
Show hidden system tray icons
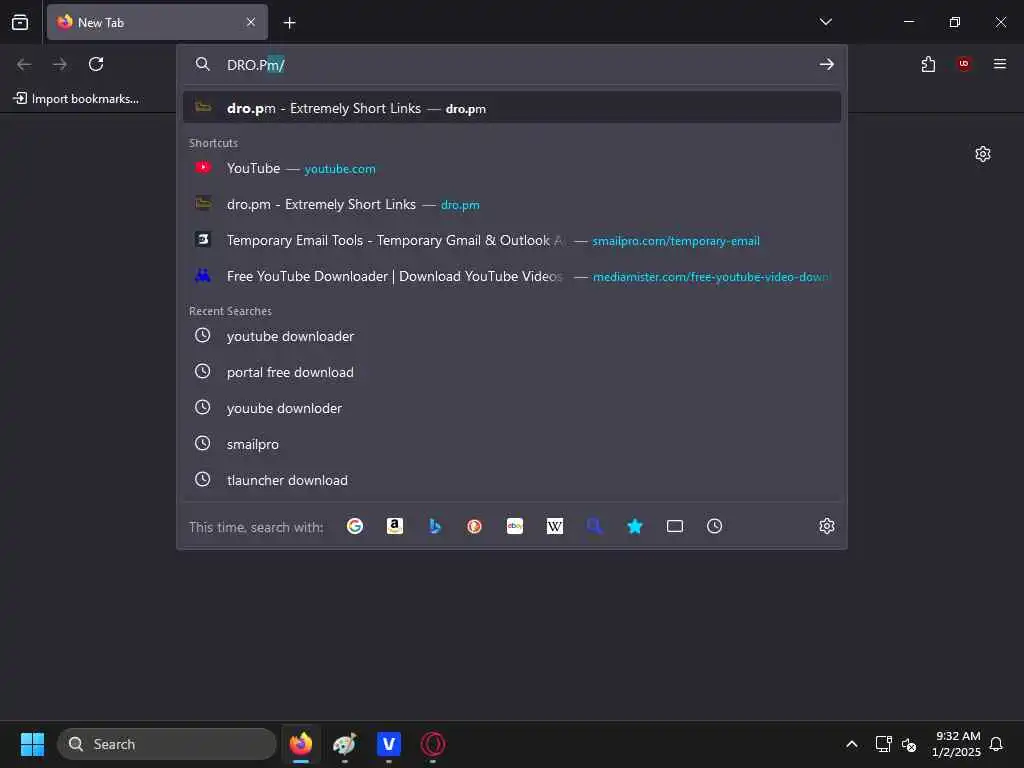[852, 744]
